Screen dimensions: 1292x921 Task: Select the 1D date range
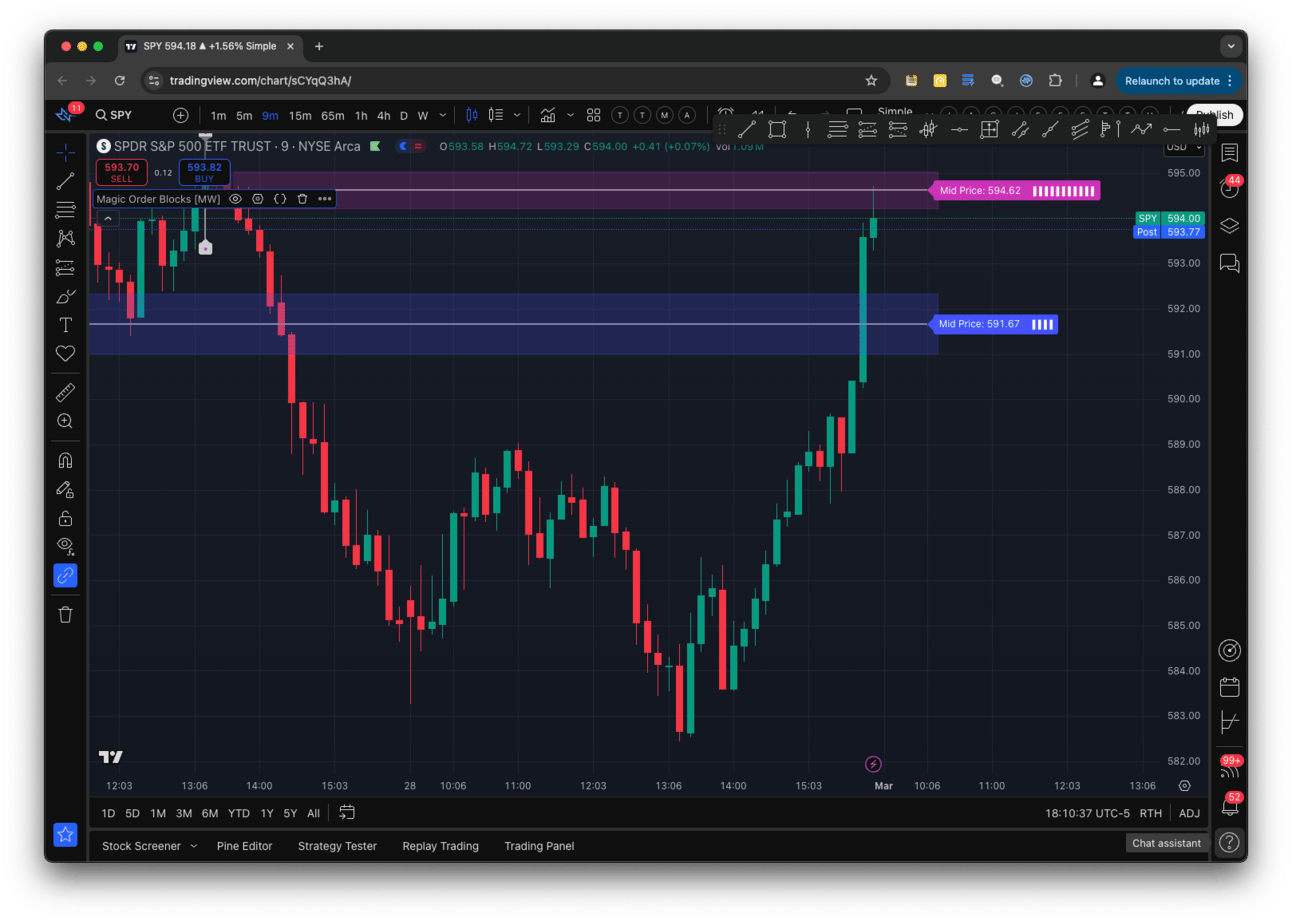coord(109,813)
